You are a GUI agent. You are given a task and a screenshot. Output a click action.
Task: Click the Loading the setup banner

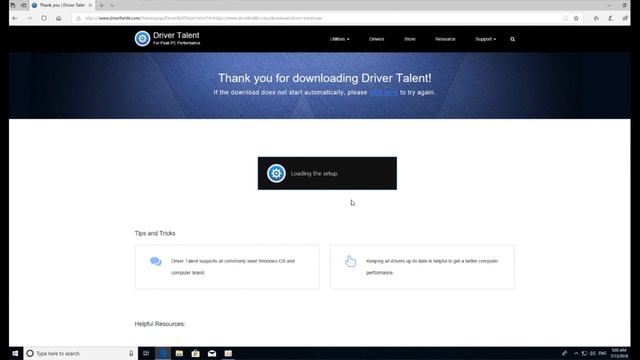coord(327,173)
